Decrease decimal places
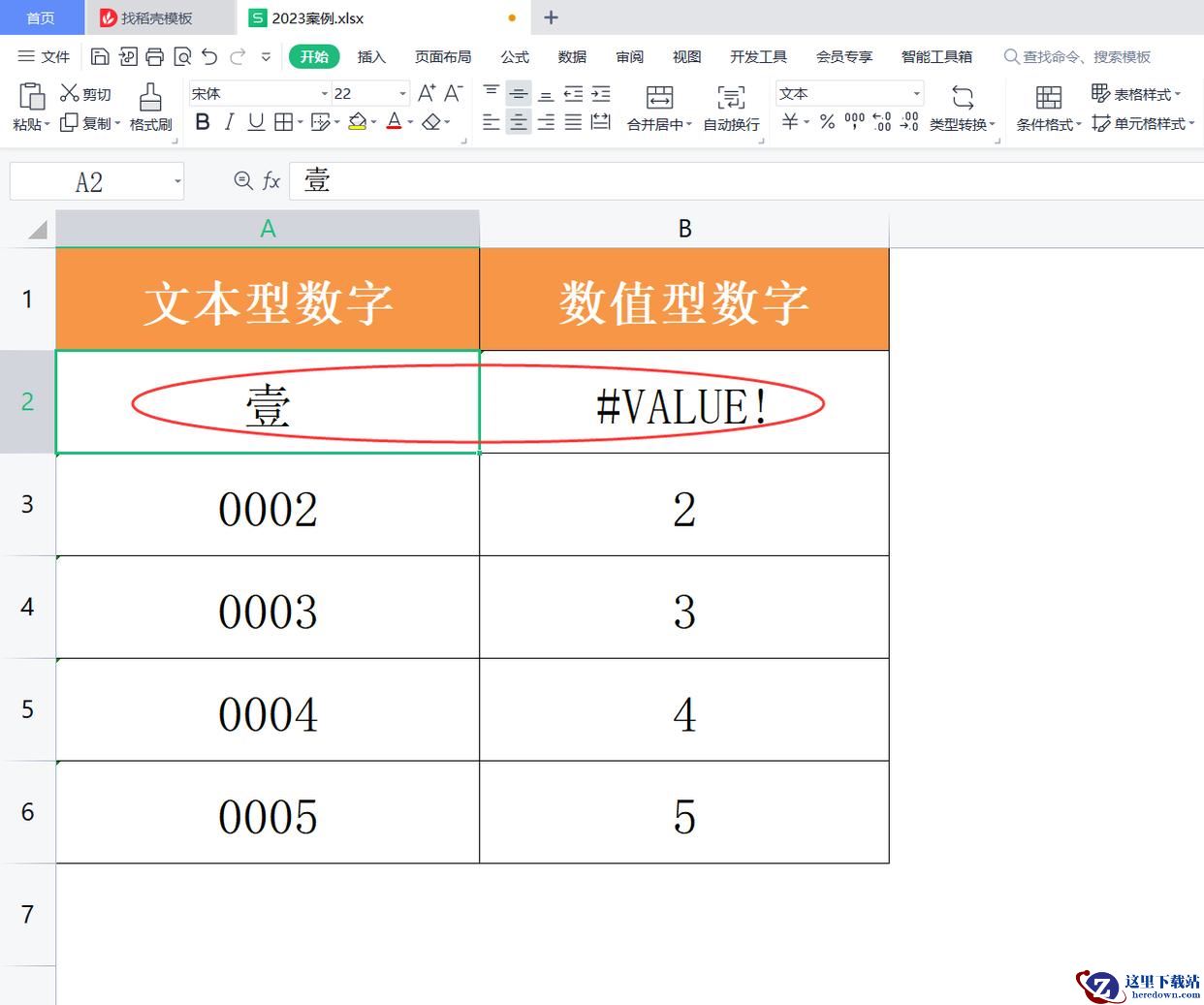1204x1005 pixels. pos(909,122)
